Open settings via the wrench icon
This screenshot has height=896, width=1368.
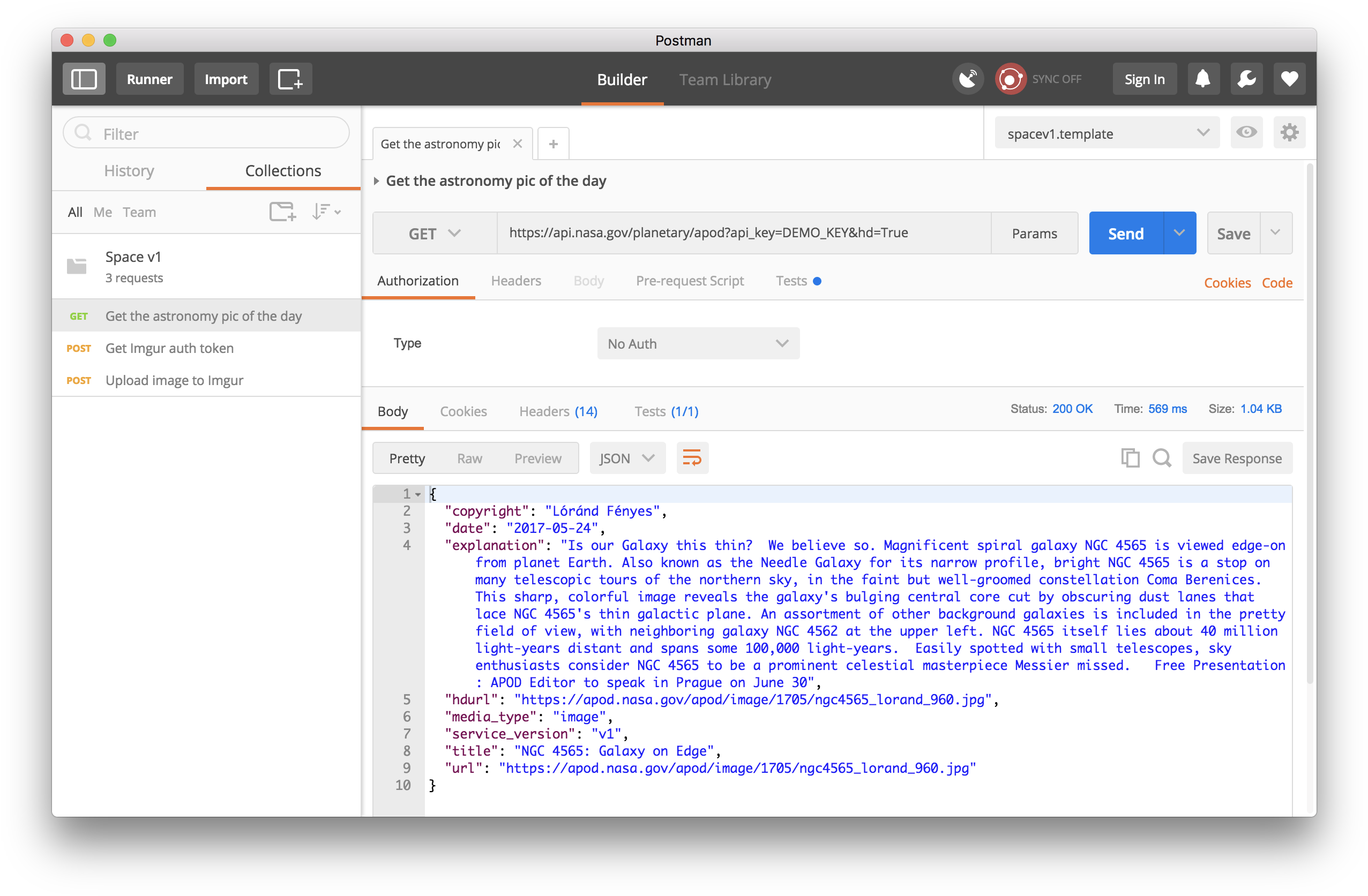[1246, 79]
